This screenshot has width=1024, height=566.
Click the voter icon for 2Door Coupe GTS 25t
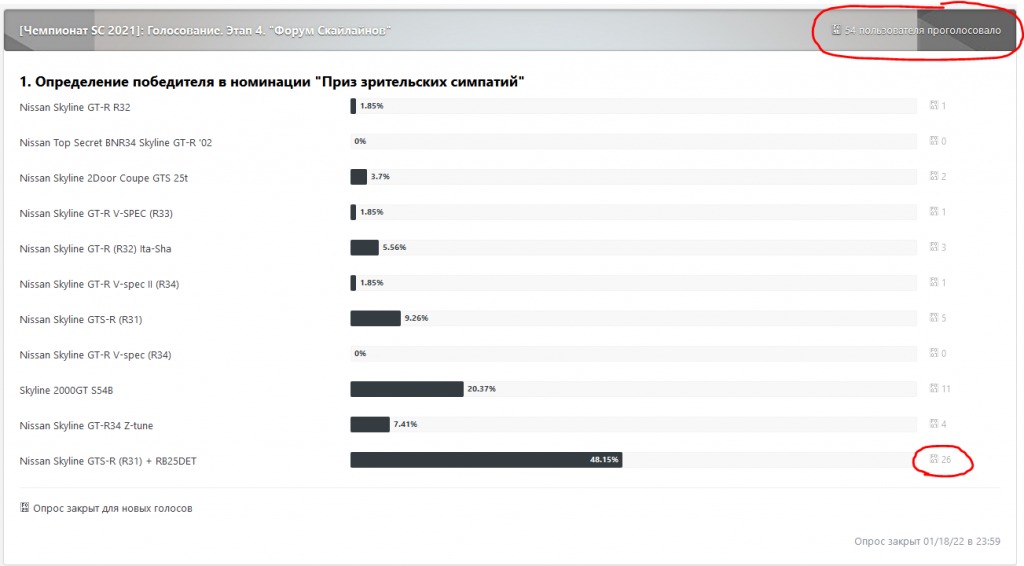pos(934,176)
